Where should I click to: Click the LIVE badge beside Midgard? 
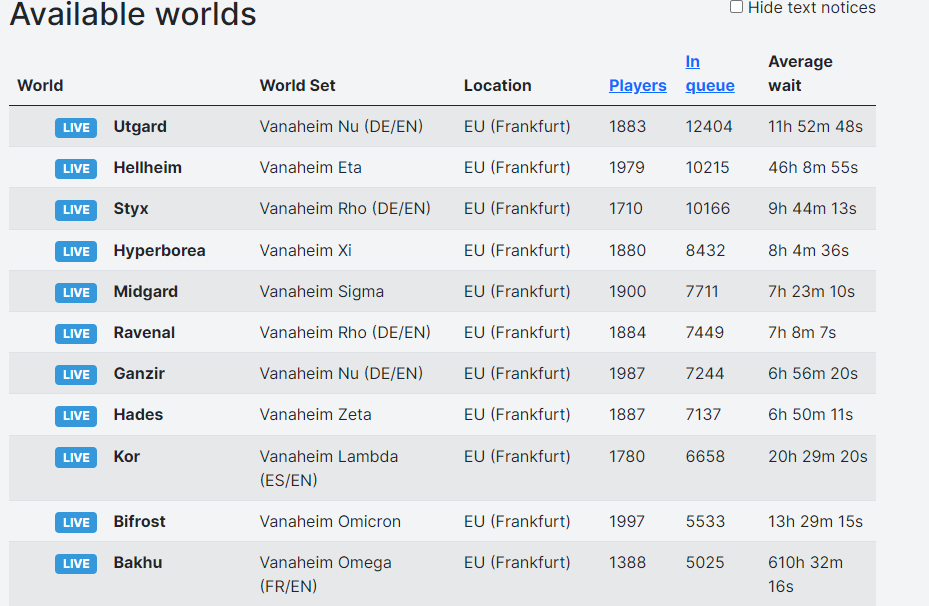point(76,292)
